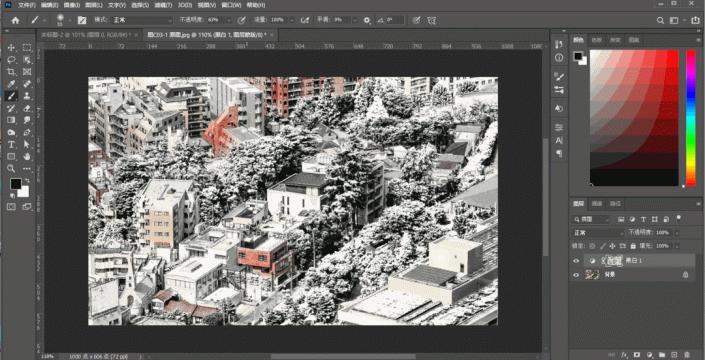Select the Crop tool
Viewport: 705px width, 360px height.
pyautogui.click(x=12, y=72)
